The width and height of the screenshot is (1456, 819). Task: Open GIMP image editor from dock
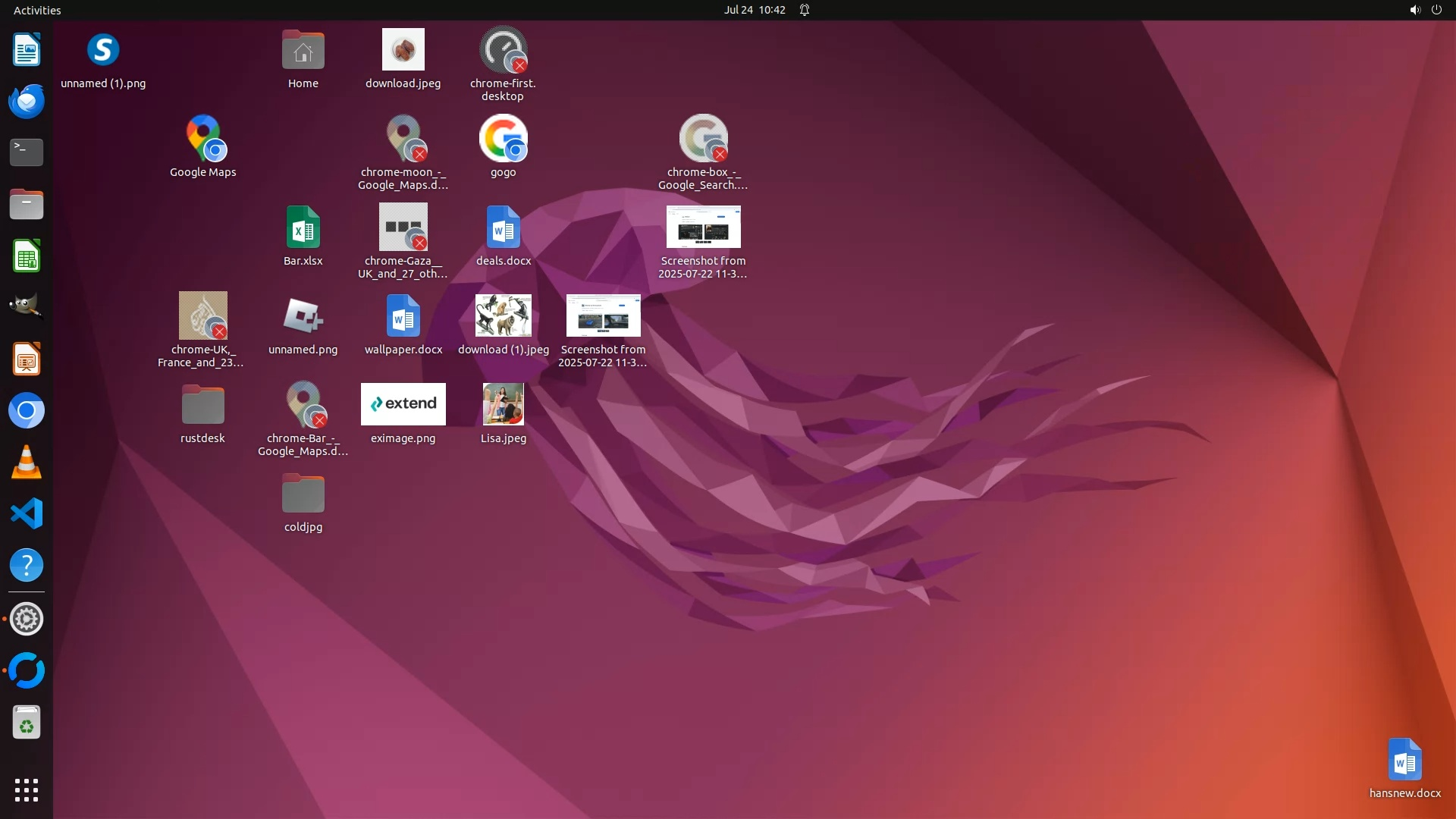tap(27, 306)
